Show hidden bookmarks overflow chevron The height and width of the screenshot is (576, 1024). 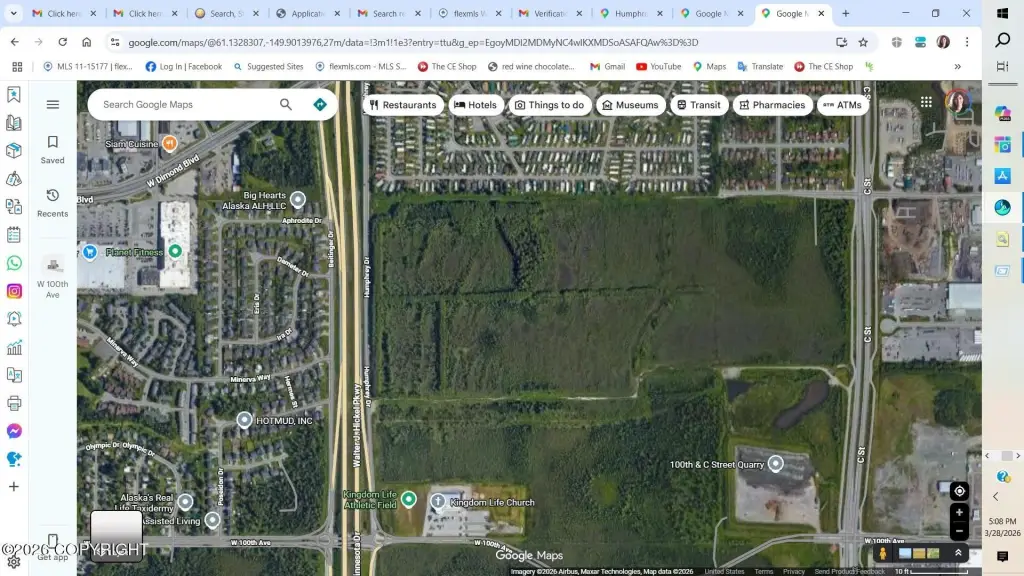[x=957, y=66]
